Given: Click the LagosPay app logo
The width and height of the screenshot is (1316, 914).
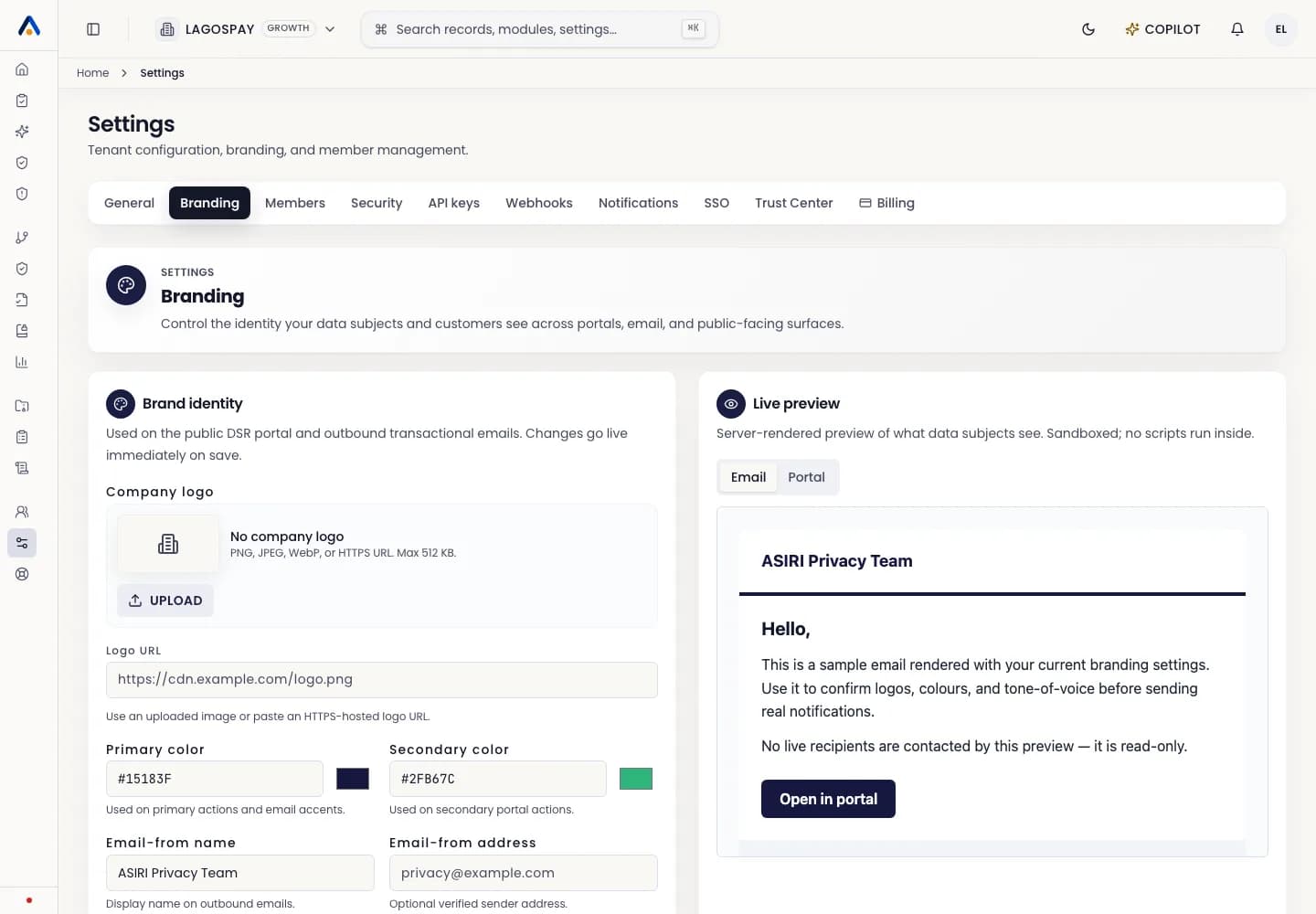Looking at the screenshot, I should click(x=29, y=27).
